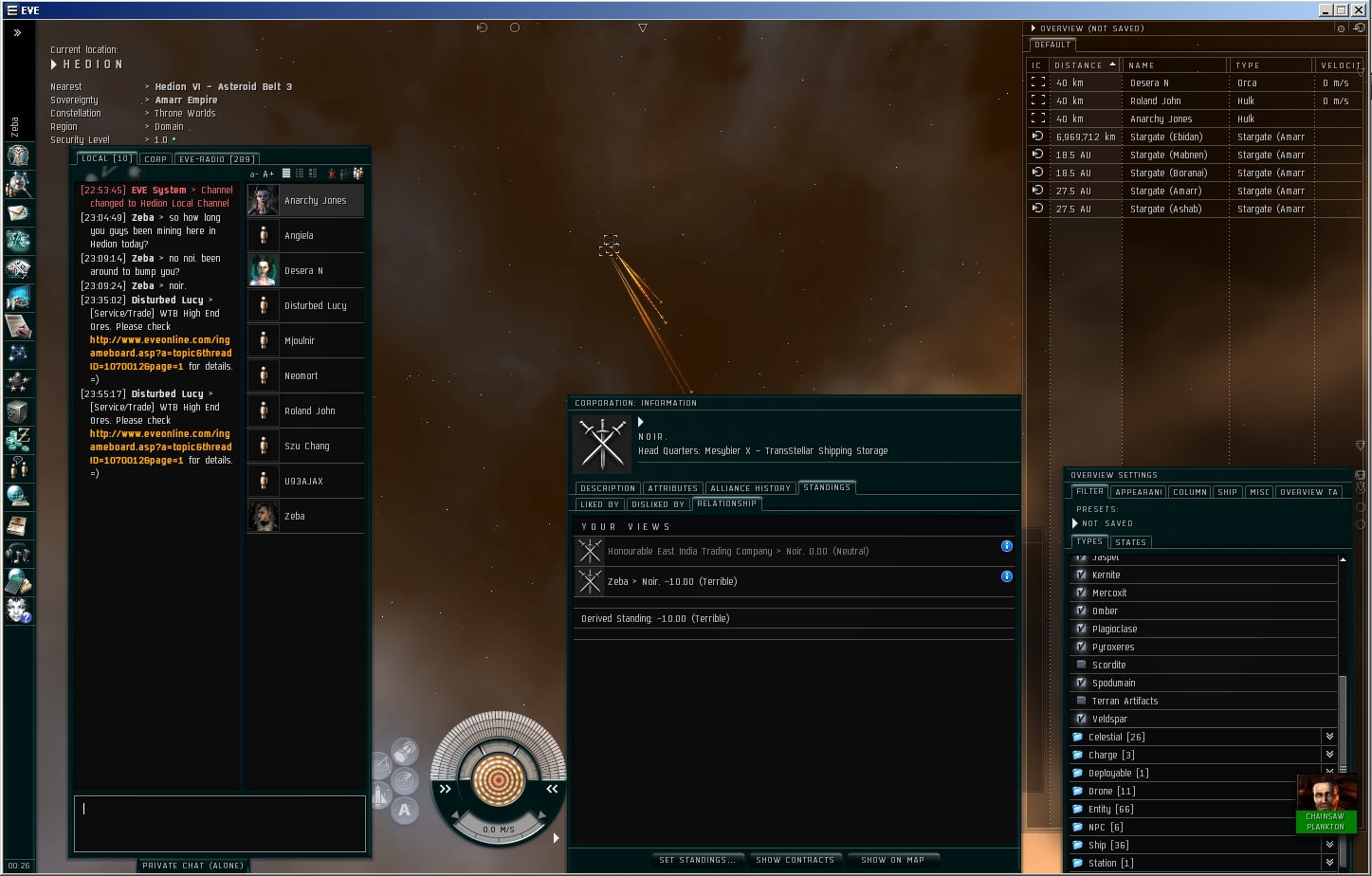Open the Assets cube icon in sidebar

click(x=18, y=411)
